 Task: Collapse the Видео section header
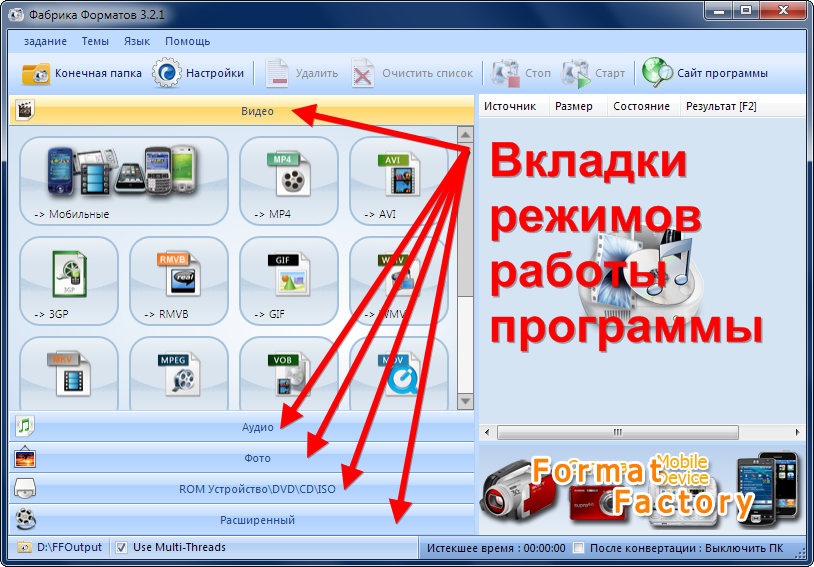242,111
